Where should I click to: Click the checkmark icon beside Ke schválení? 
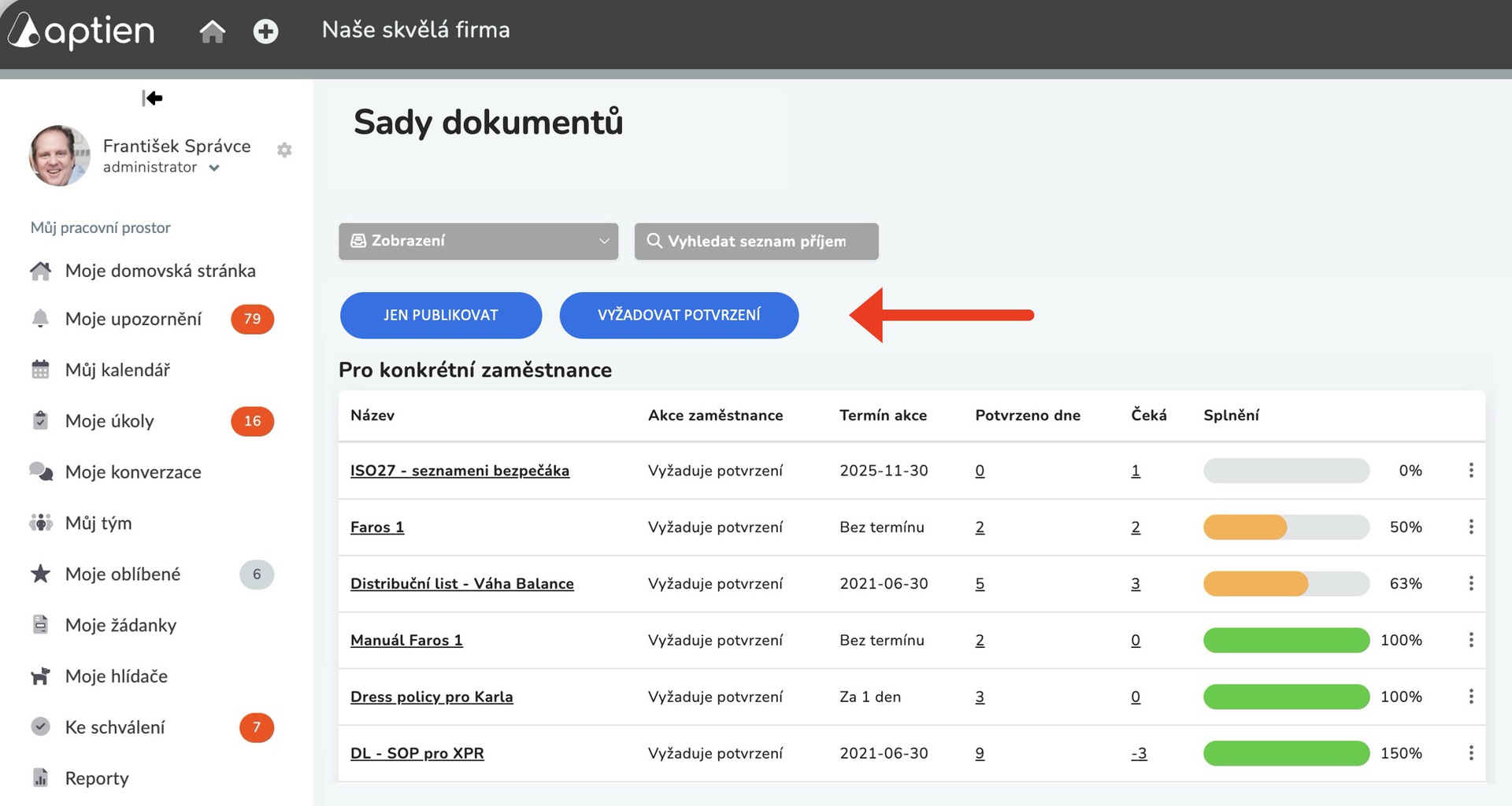tap(40, 727)
